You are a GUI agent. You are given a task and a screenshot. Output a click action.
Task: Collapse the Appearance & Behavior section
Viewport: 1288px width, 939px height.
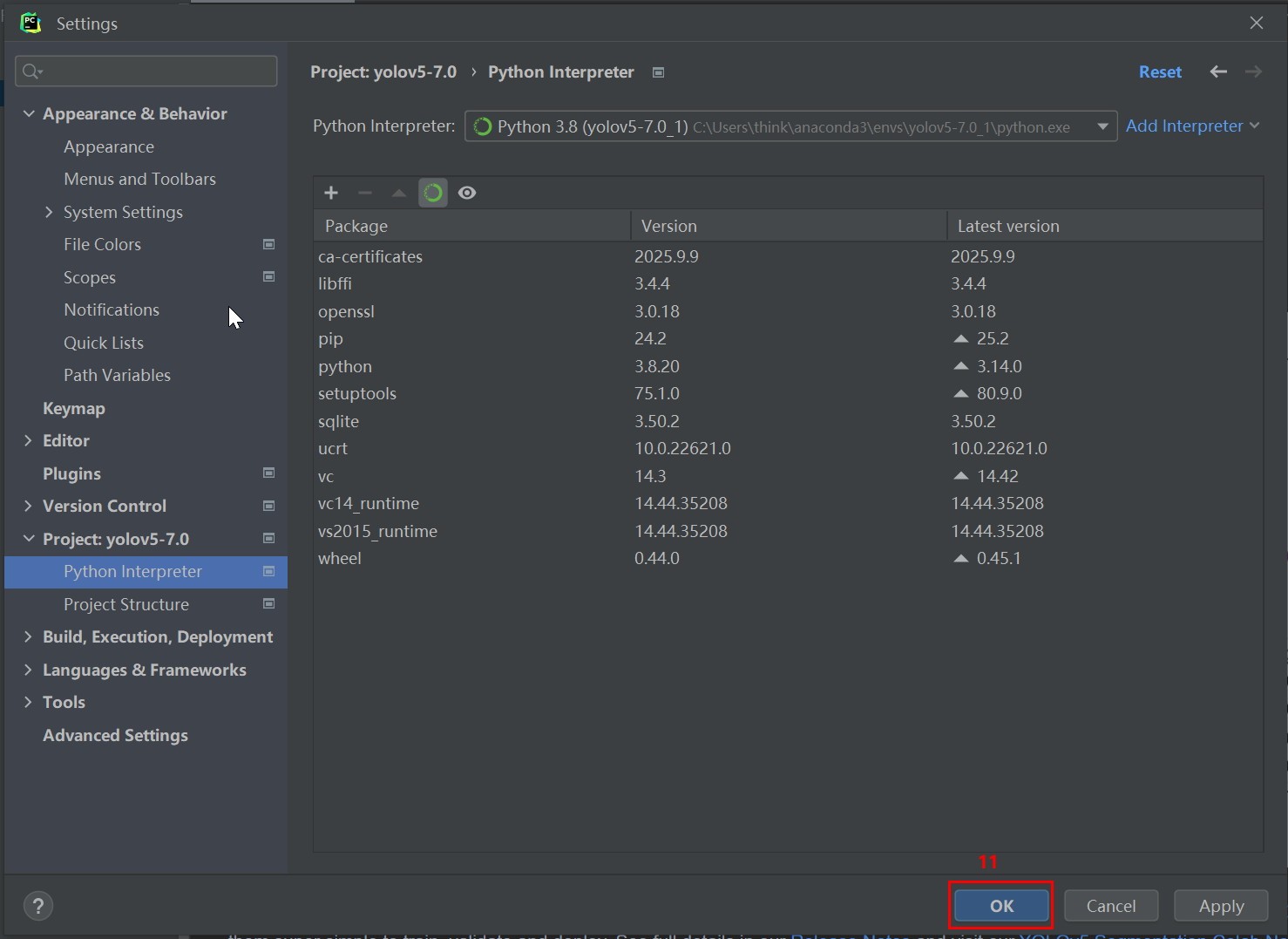(x=29, y=113)
